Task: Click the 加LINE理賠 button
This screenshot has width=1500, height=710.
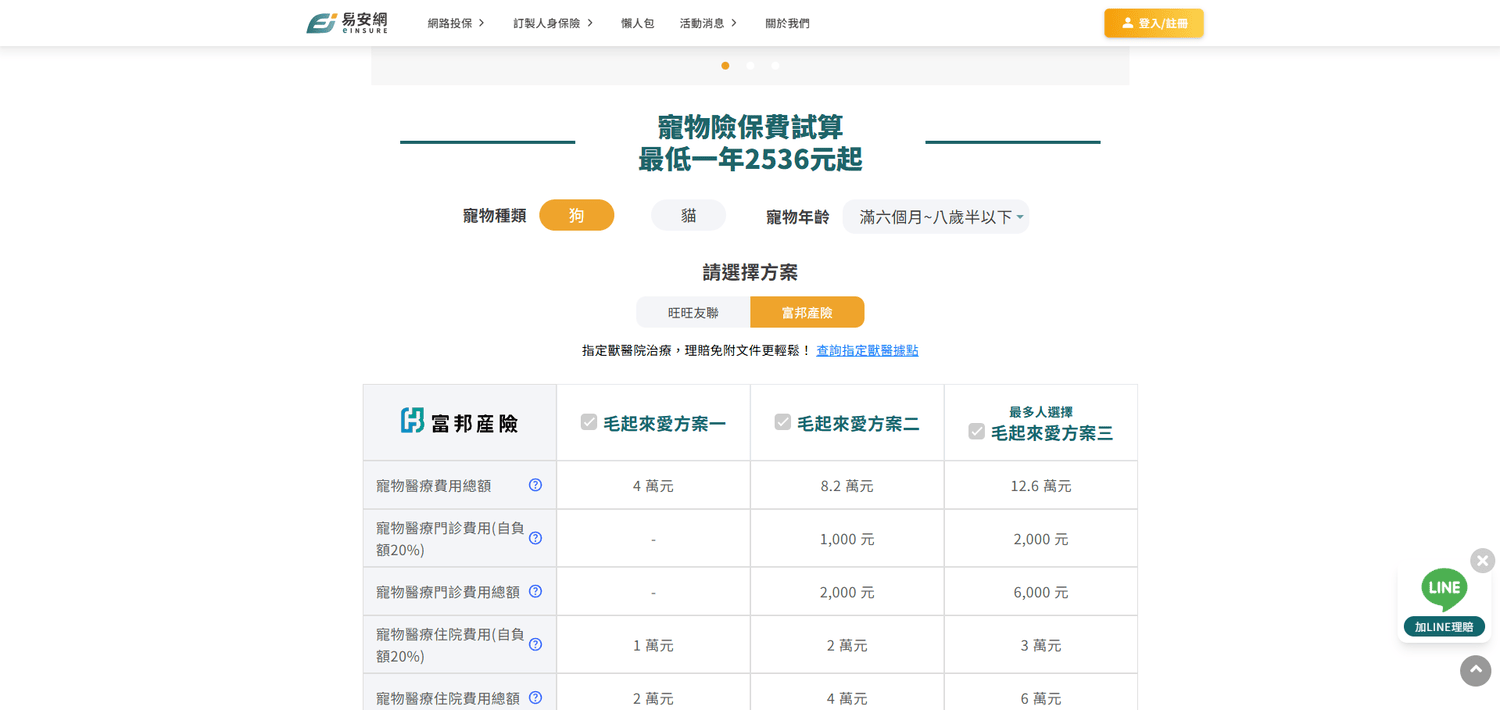Action: click(1444, 627)
